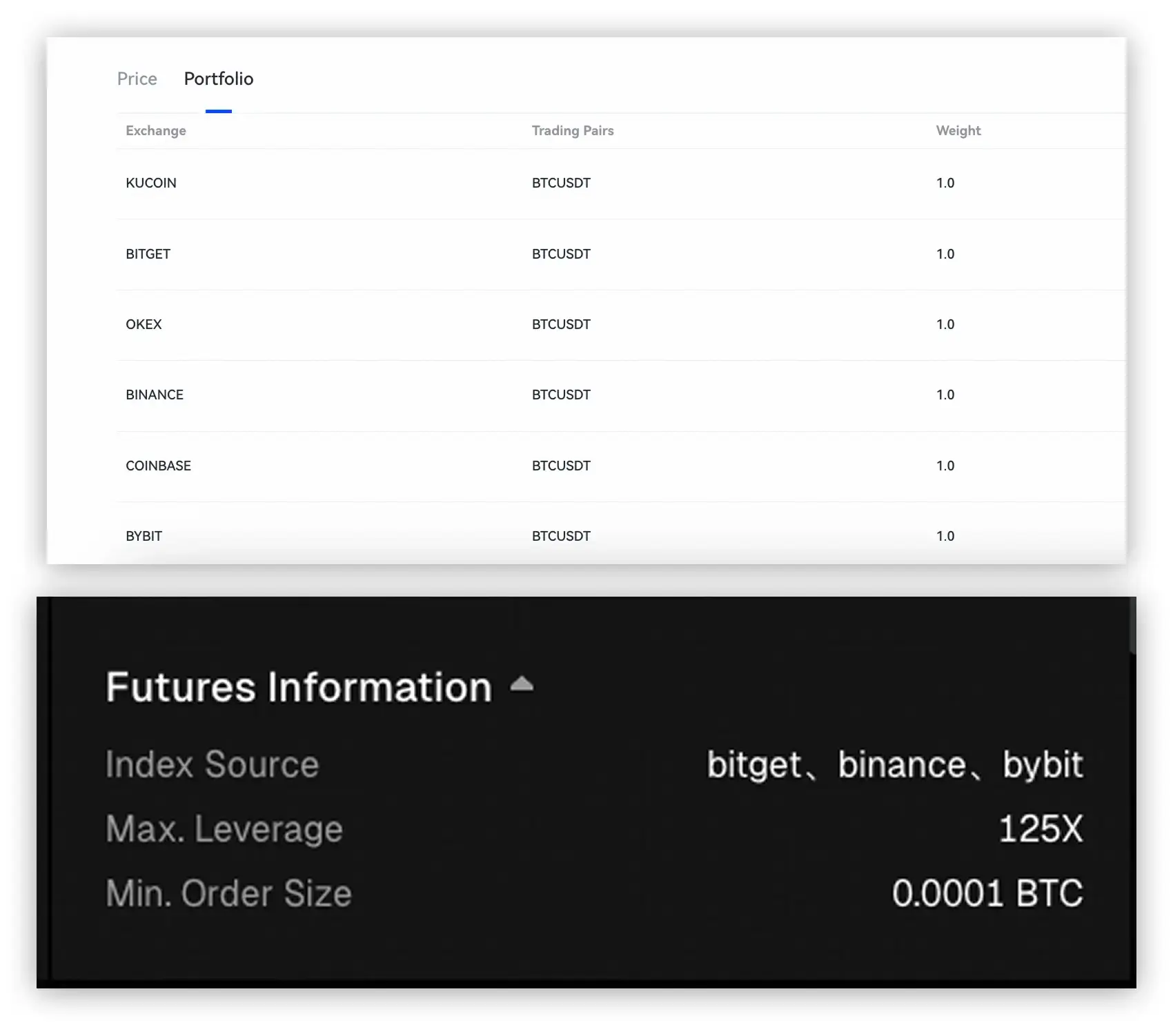The height and width of the screenshot is (1036, 1173).
Task: Click the Trading Pairs column header
Action: point(573,130)
